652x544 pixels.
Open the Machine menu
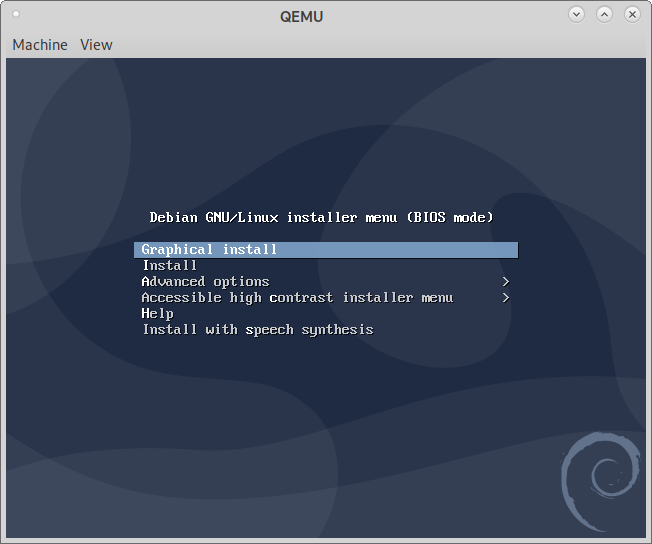point(40,45)
